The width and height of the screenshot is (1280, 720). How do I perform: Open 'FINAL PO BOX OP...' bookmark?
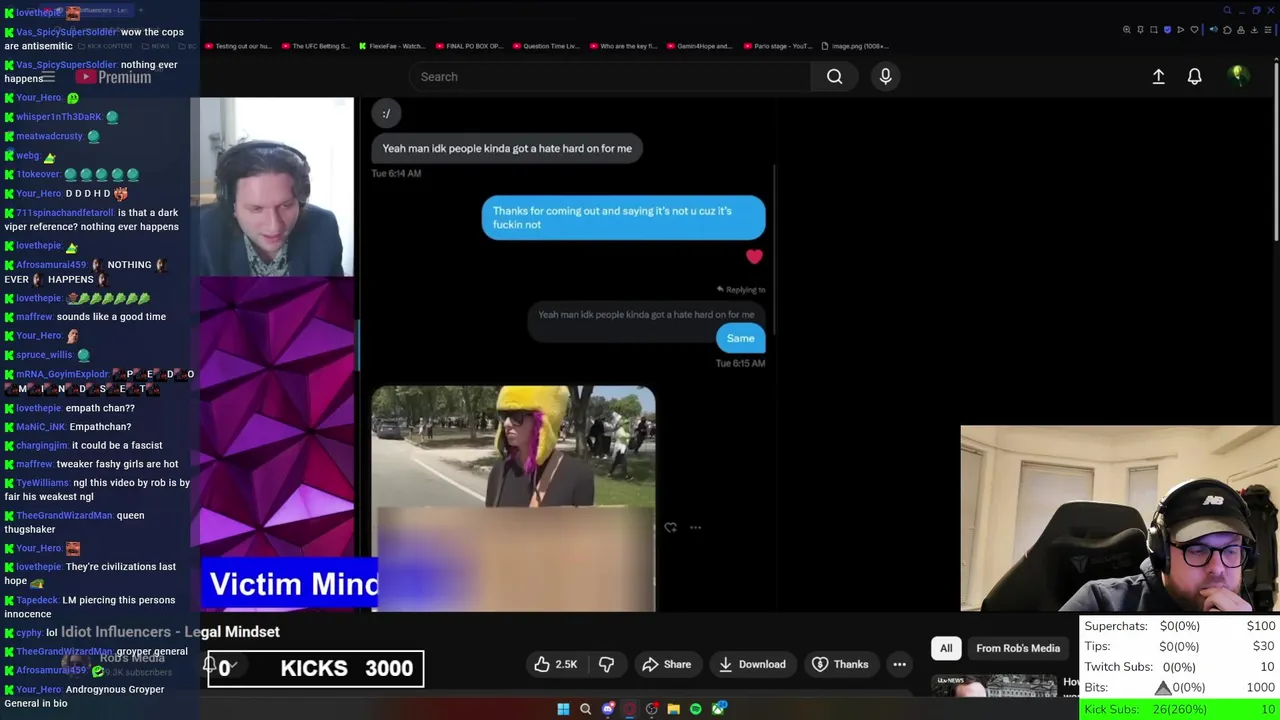(x=468, y=46)
